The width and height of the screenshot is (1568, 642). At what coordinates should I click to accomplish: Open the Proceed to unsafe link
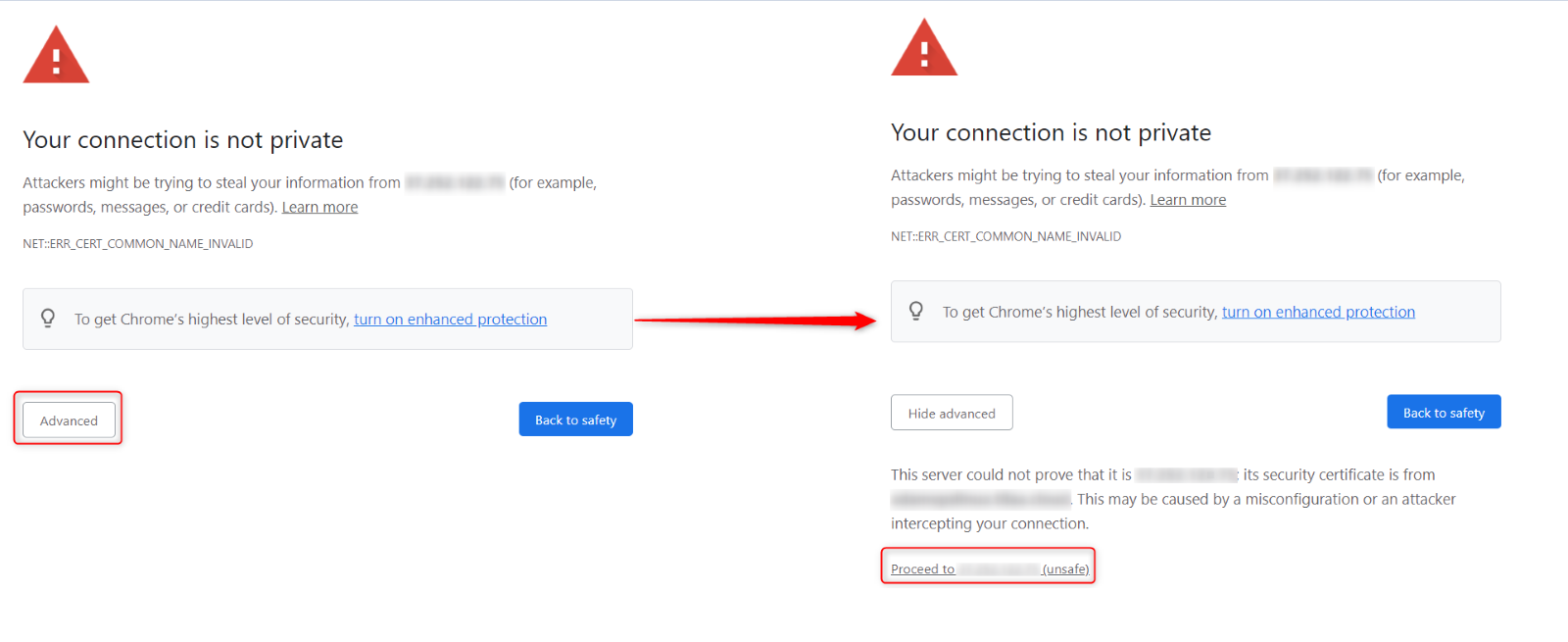coord(989,568)
